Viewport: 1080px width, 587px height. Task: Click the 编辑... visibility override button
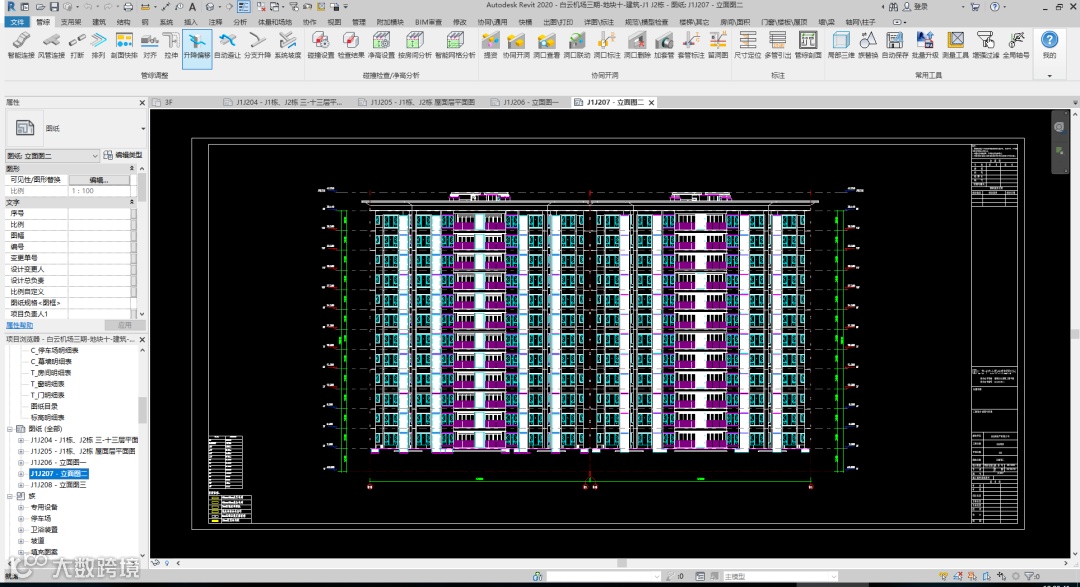pyautogui.click(x=99, y=180)
